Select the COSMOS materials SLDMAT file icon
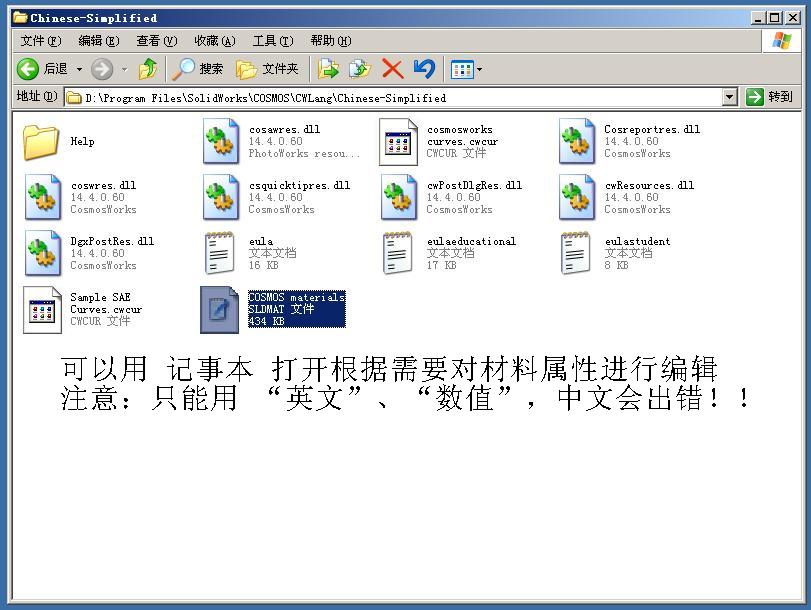This screenshot has width=811, height=610. point(220,309)
